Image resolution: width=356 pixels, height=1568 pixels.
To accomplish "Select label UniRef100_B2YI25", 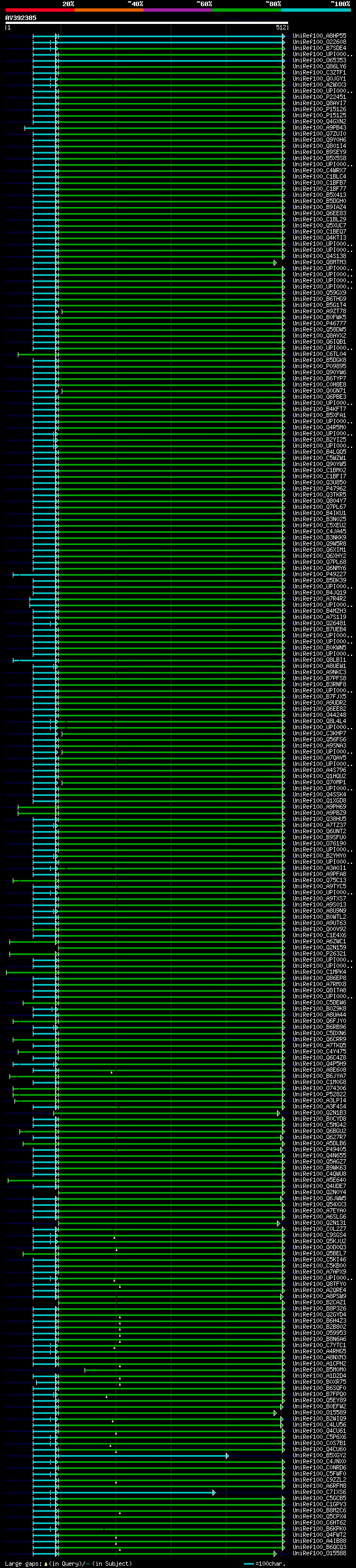I will point(319,440).
